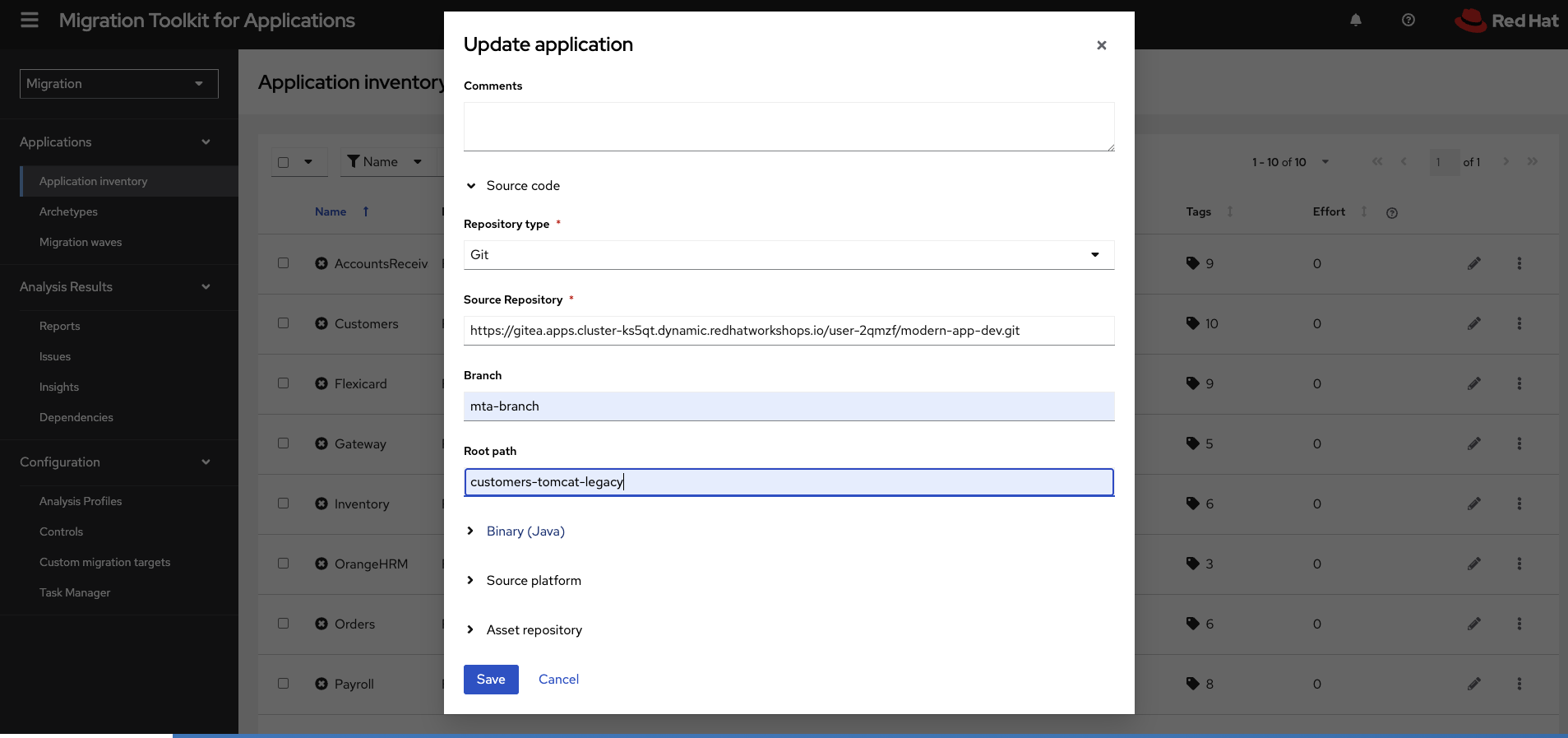Select the OrangeHRM row checkbox
1568x738 pixels.
(x=284, y=564)
